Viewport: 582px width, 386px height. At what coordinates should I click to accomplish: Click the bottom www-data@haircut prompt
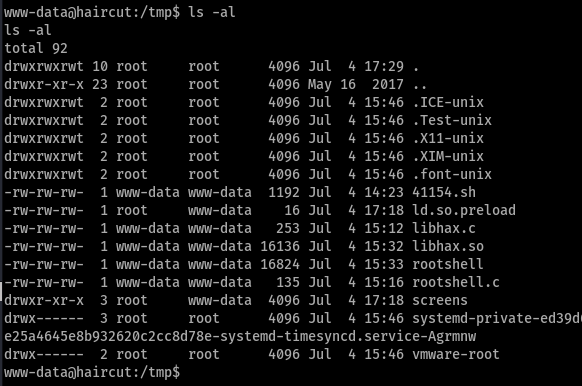(x=92, y=372)
